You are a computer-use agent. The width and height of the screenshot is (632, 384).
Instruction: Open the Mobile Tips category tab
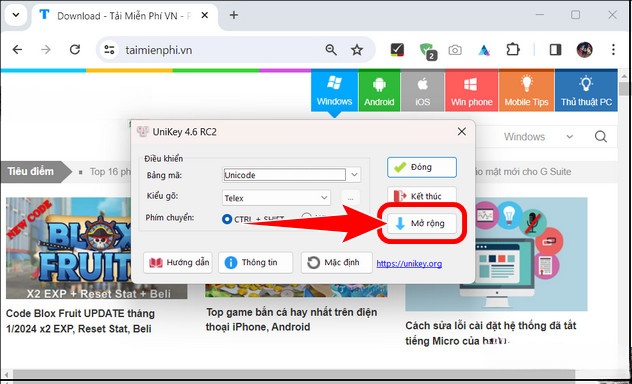526,90
